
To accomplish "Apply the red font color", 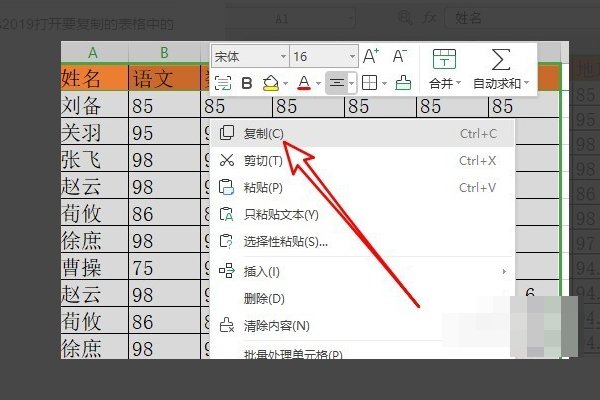I will point(304,83).
